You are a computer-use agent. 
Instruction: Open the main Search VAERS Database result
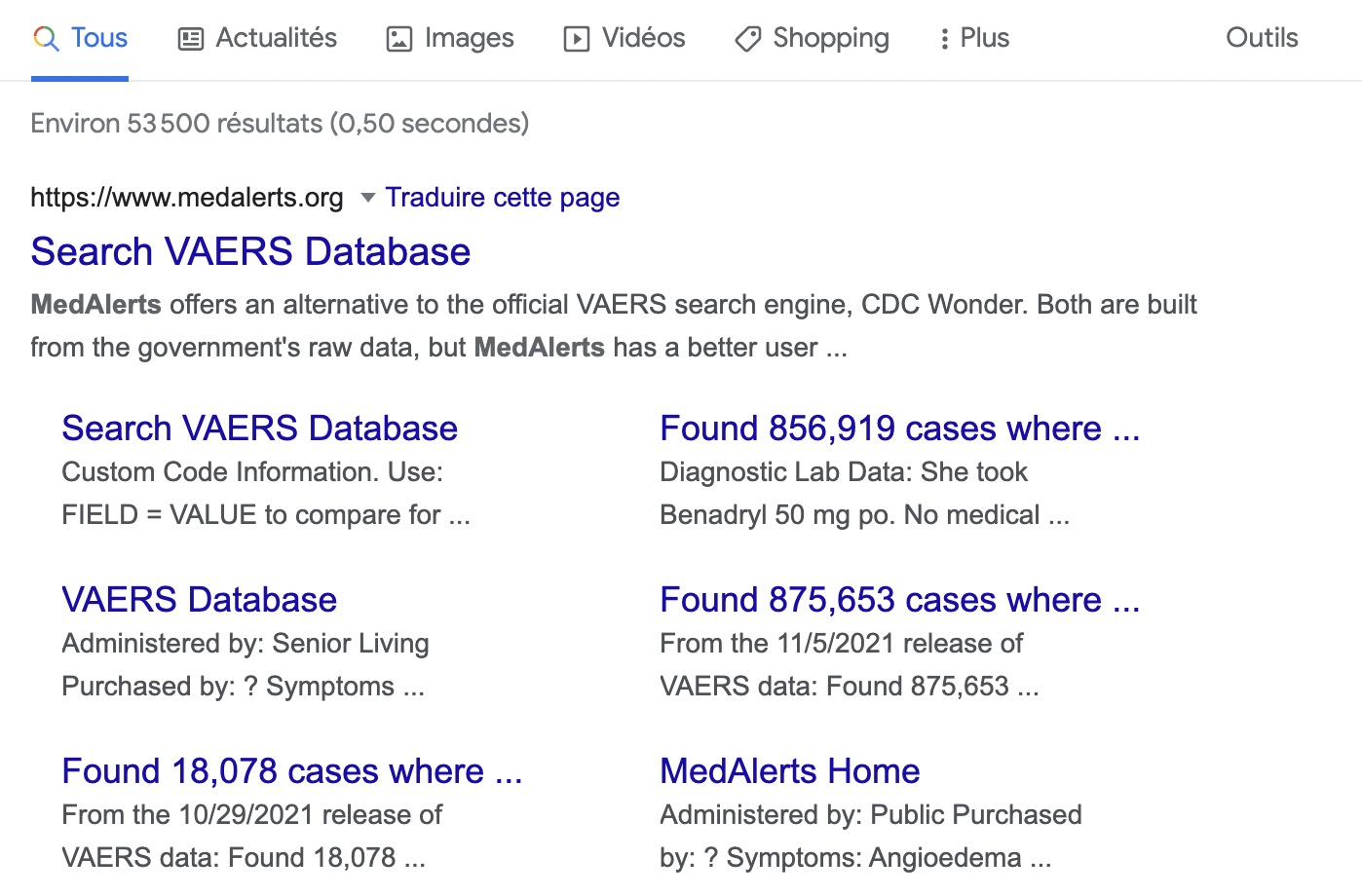pos(250,251)
